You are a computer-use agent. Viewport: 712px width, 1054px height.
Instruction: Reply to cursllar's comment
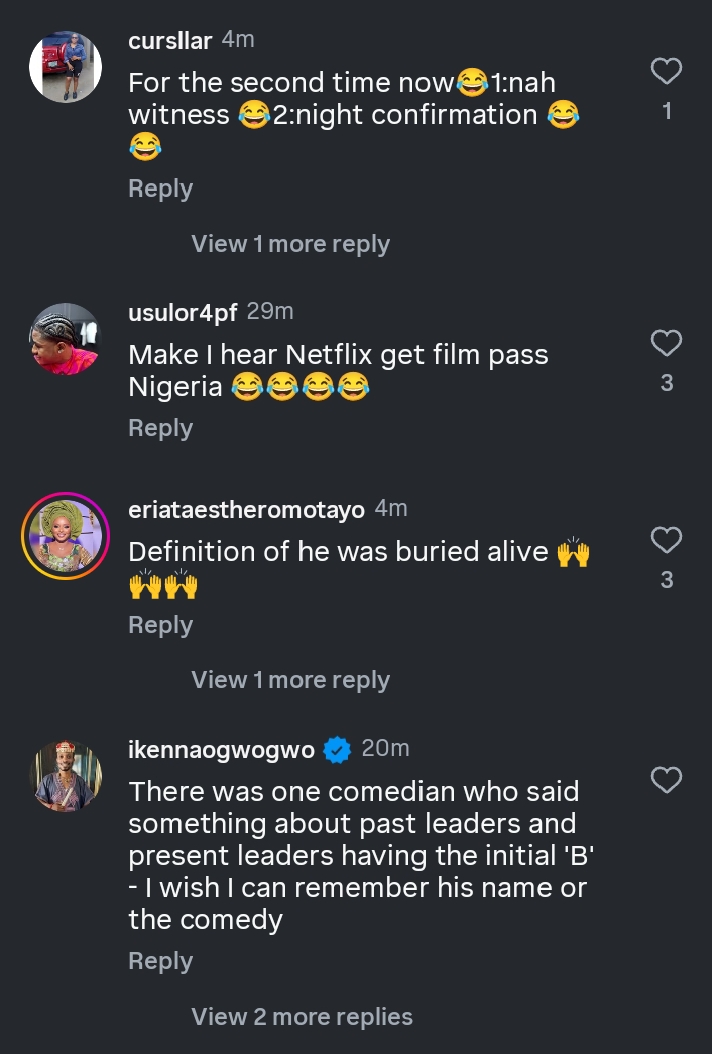(x=160, y=189)
